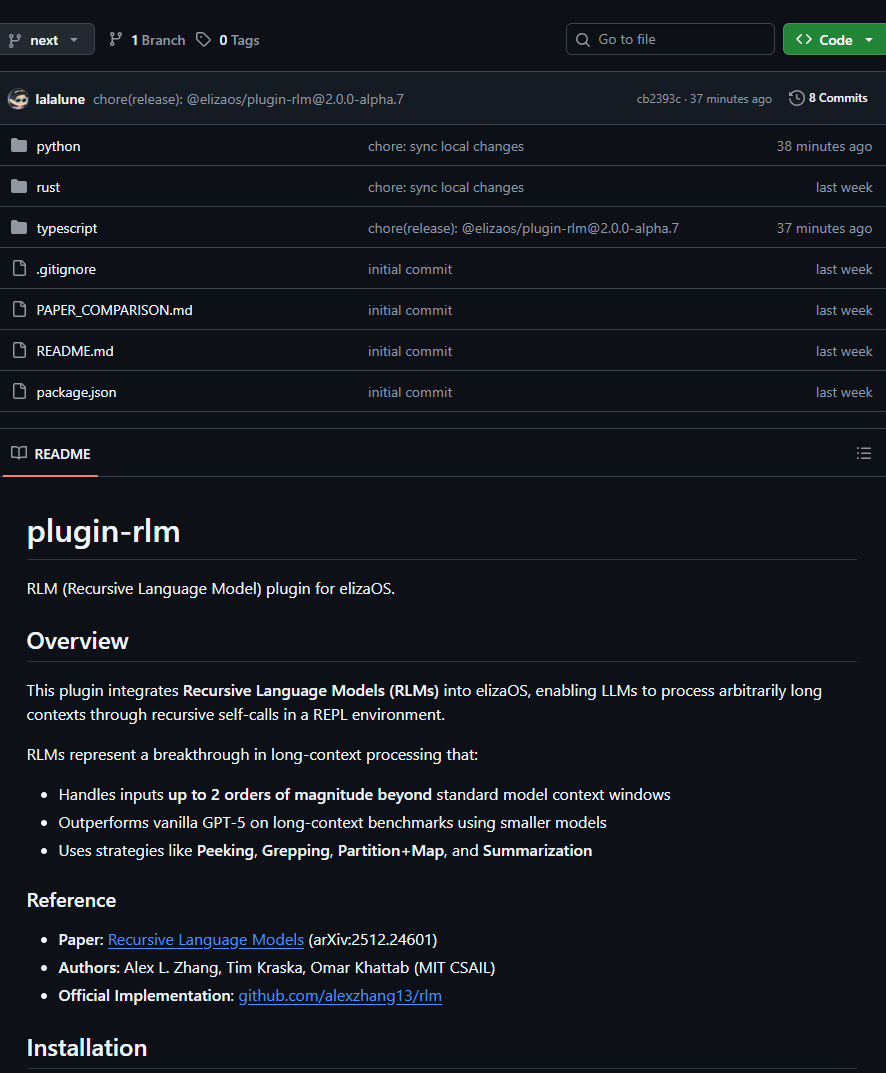Open README.md row's initial commit message
Screen dimensions: 886x1073
click(x=410, y=351)
